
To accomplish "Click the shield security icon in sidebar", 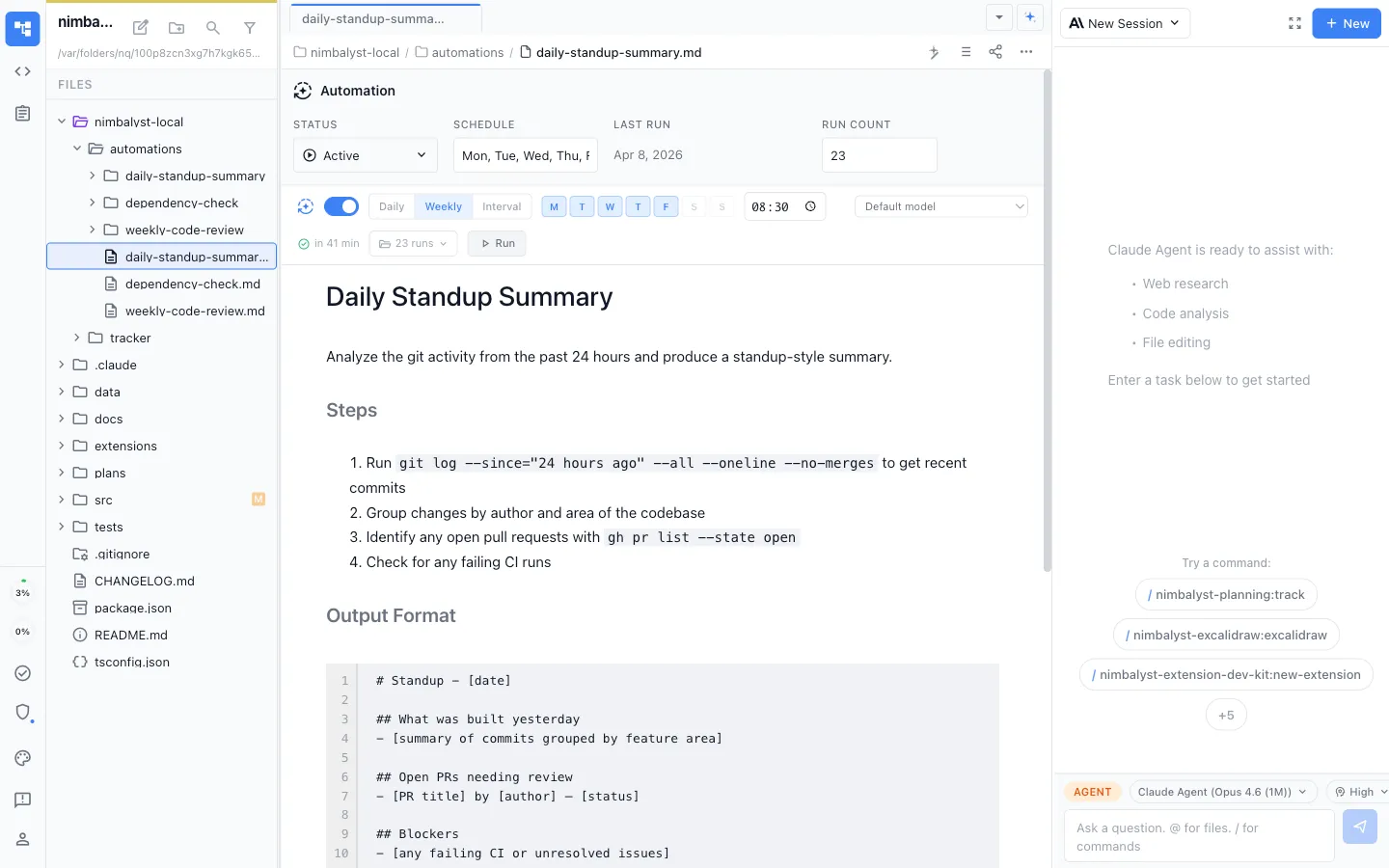I will pos(22,712).
